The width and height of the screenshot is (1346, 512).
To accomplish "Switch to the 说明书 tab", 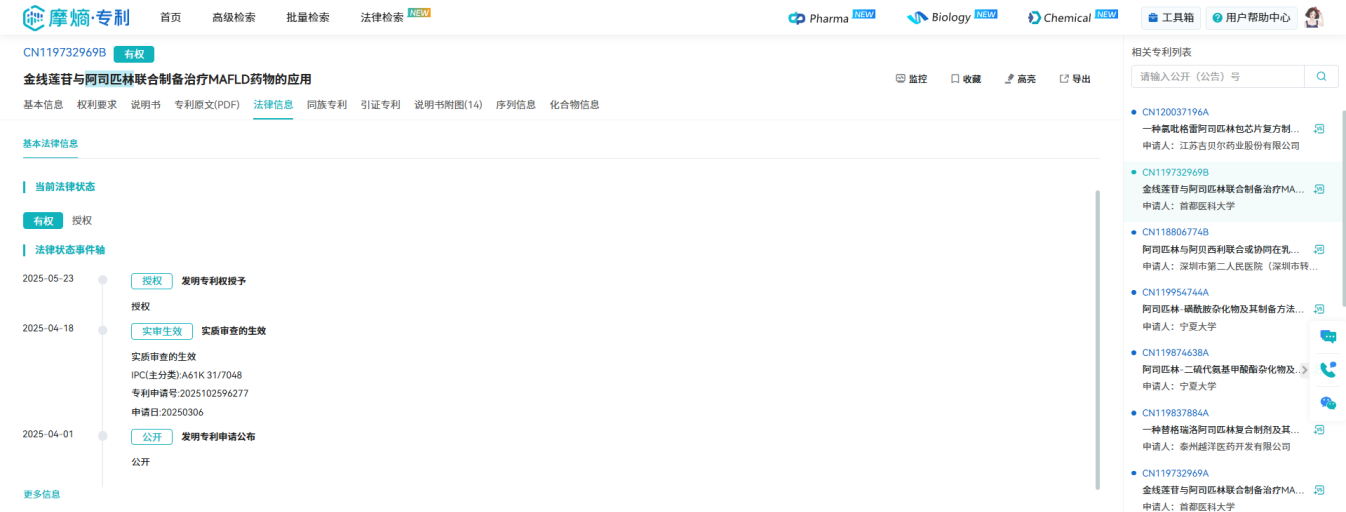I will point(146,105).
